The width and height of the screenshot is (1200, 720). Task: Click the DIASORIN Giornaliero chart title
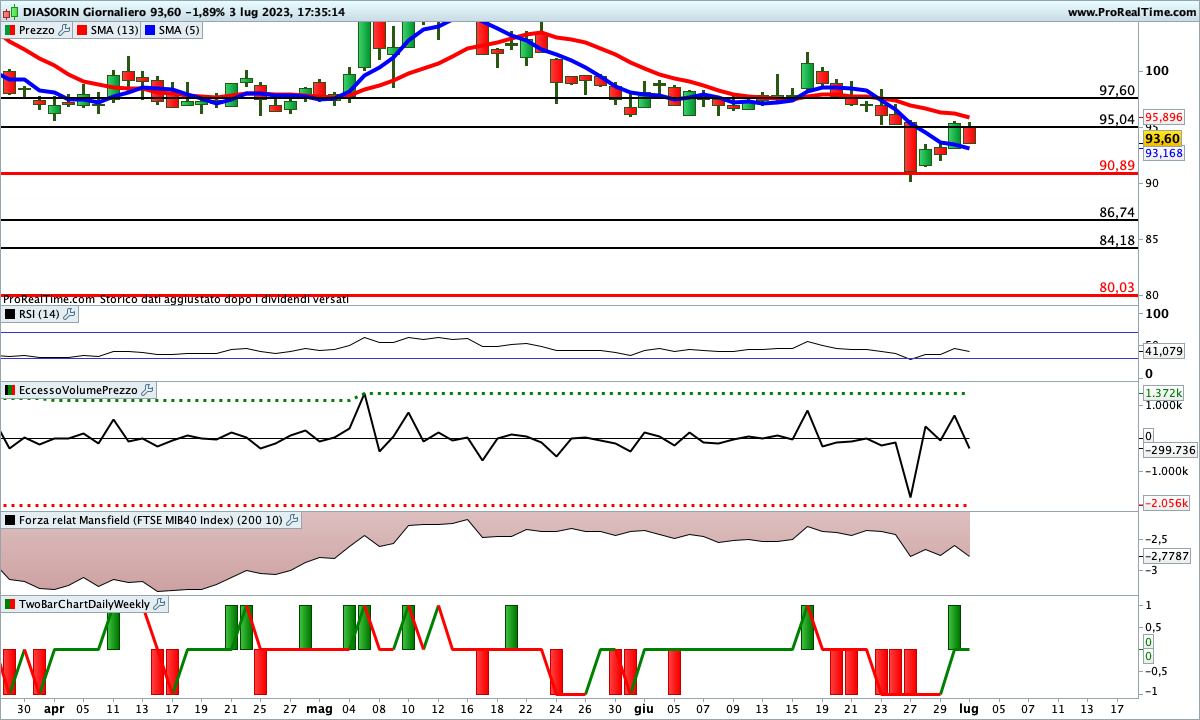pyautogui.click(x=85, y=12)
